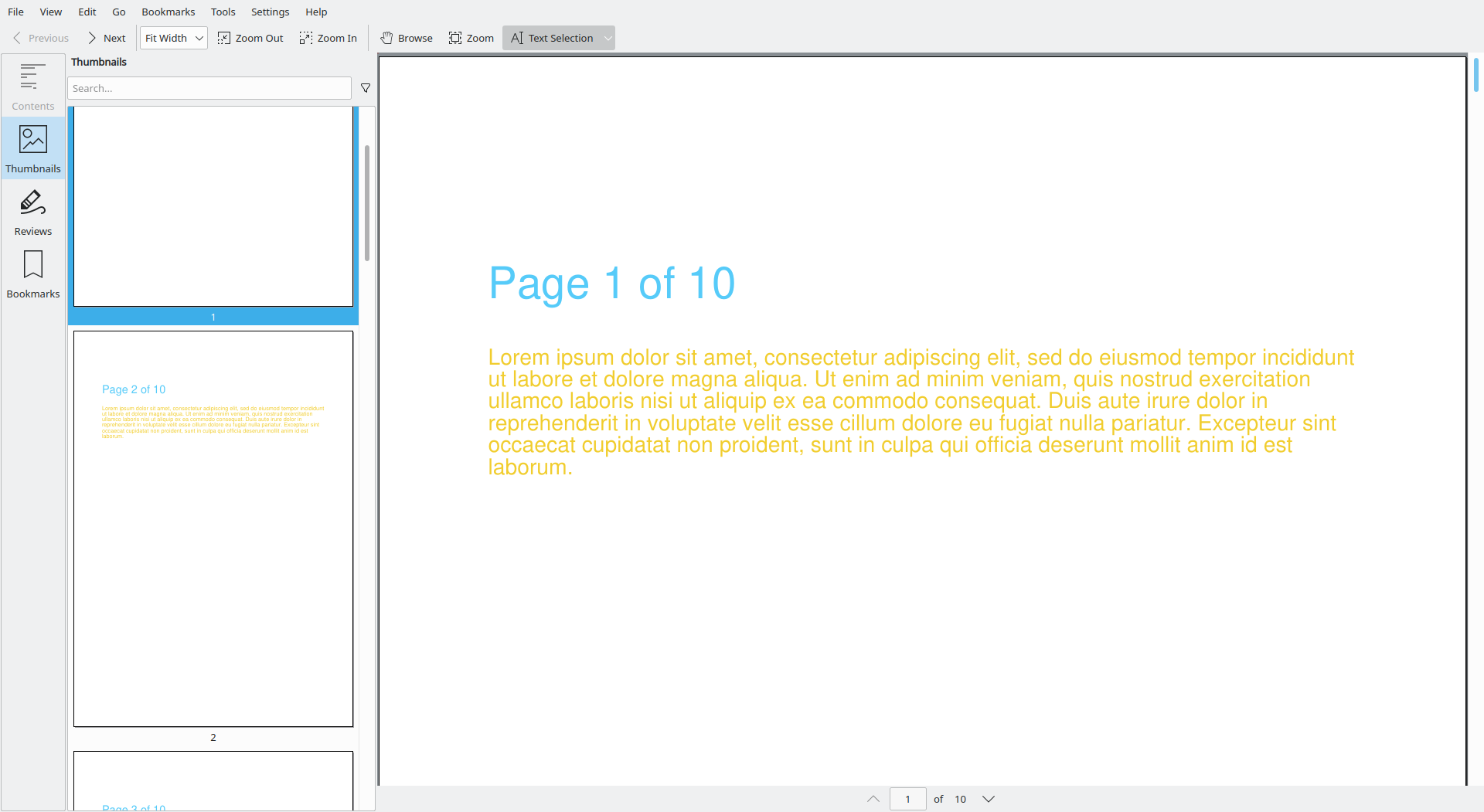Click the thumbnails panel vertical scrollbar
The height and width of the screenshot is (812, 1484).
[367, 203]
